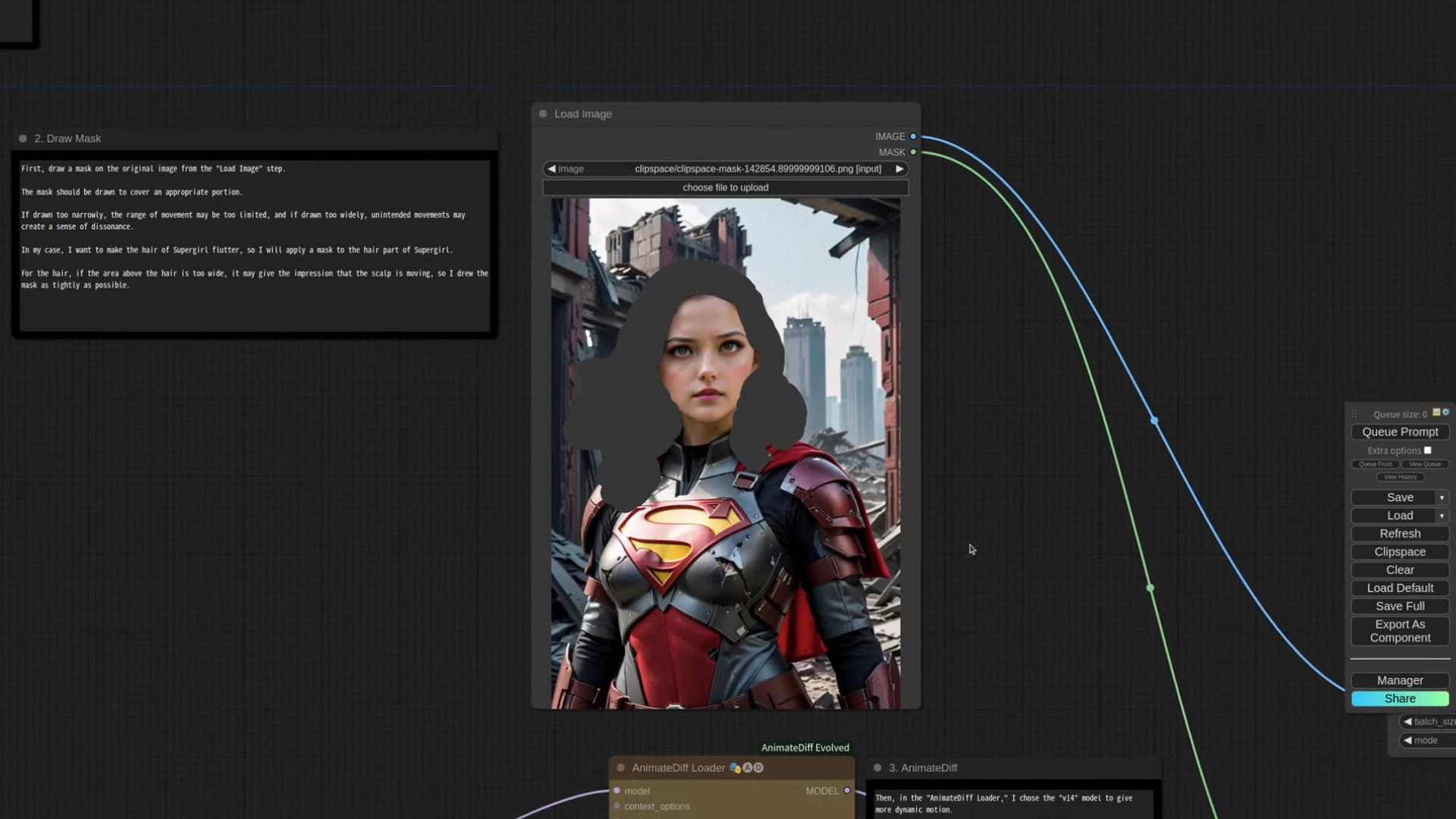This screenshot has width=1456, height=819.
Task: Select previous image with left arrow in Load Image
Action: click(x=551, y=169)
